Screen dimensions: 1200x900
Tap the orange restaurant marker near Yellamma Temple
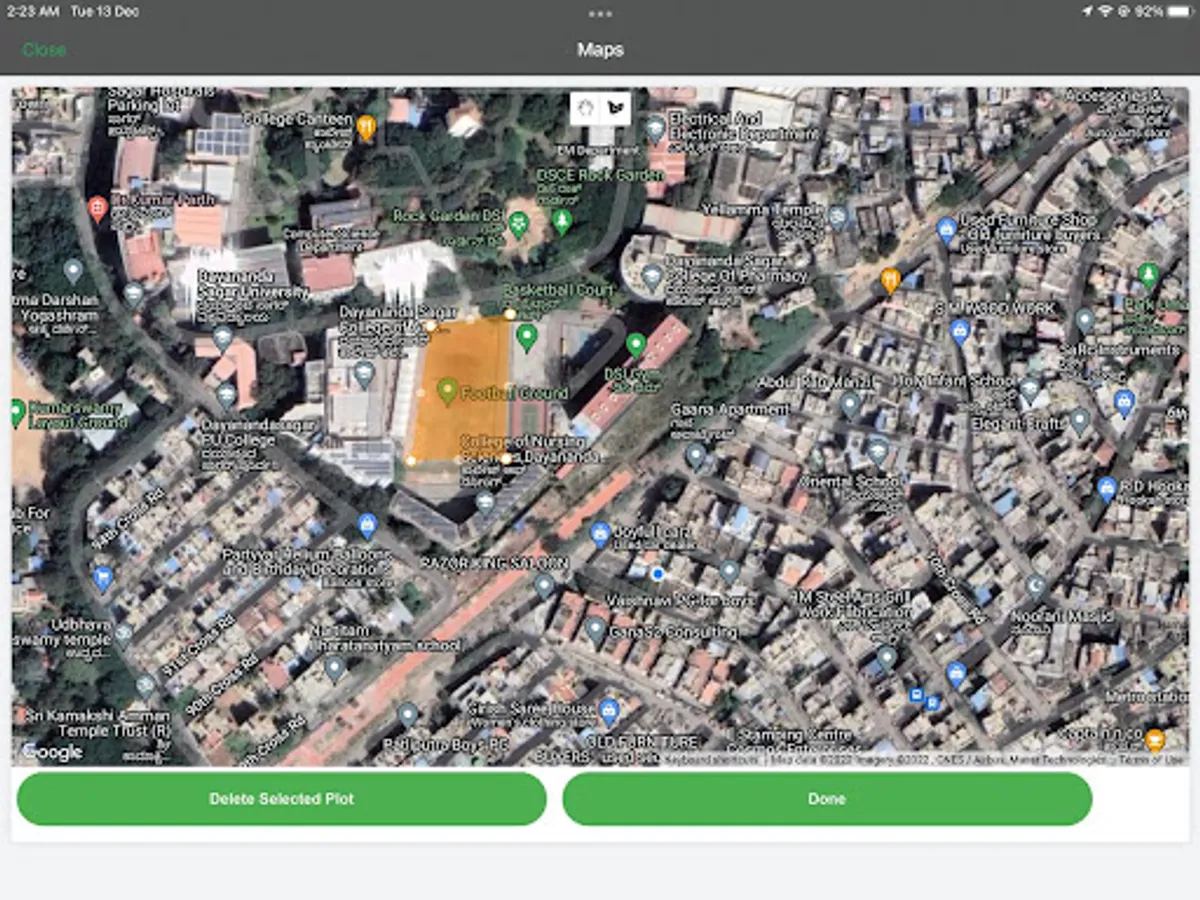click(890, 280)
